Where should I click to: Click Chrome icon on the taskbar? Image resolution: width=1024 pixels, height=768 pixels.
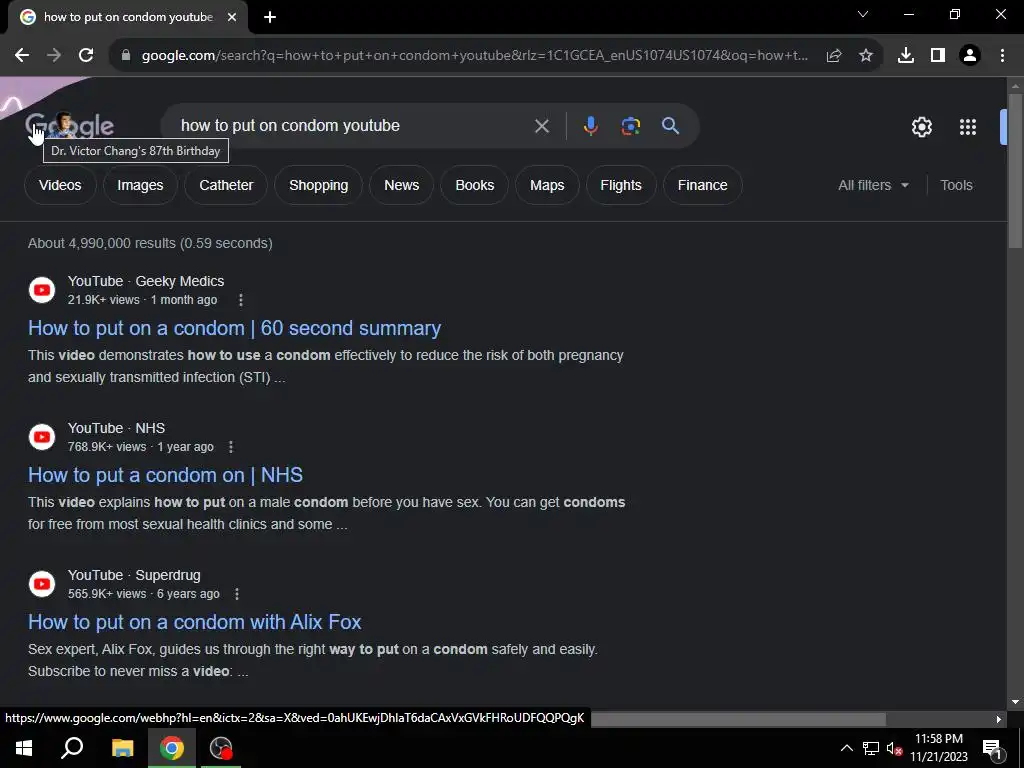172,748
